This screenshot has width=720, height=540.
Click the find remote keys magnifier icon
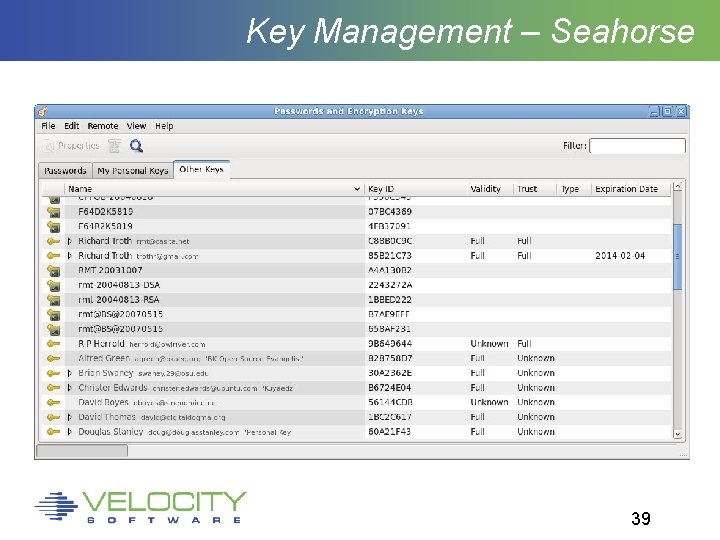click(x=136, y=146)
